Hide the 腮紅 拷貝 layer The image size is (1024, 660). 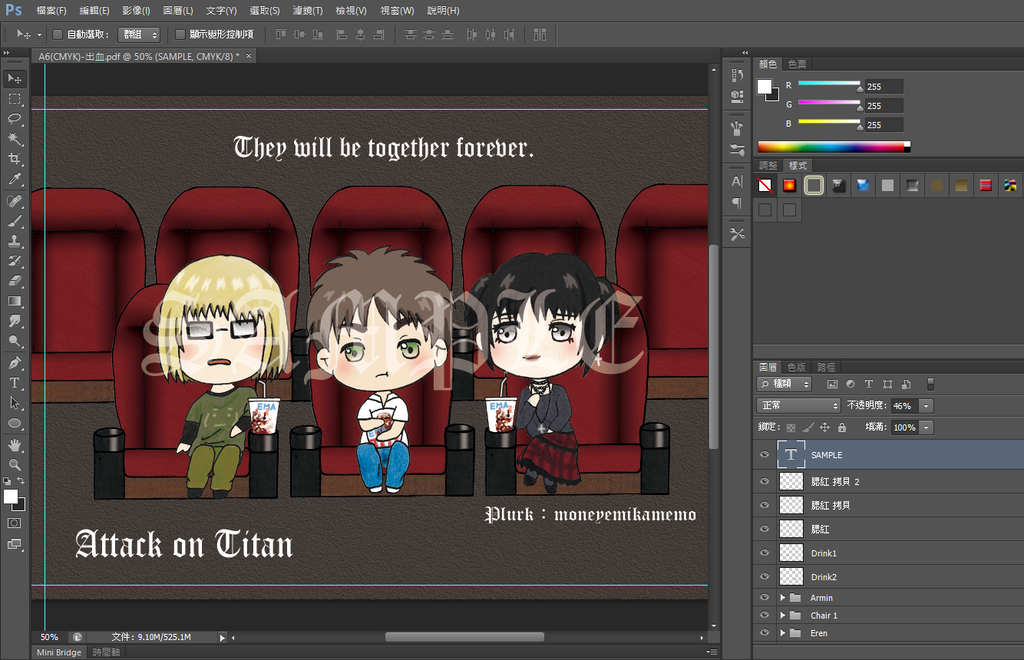point(764,505)
